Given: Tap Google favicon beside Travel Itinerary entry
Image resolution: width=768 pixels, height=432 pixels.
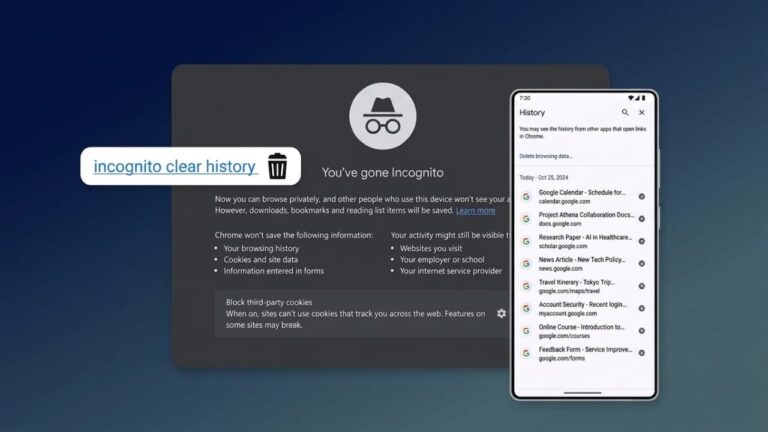Looking at the screenshot, I should 526,286.
